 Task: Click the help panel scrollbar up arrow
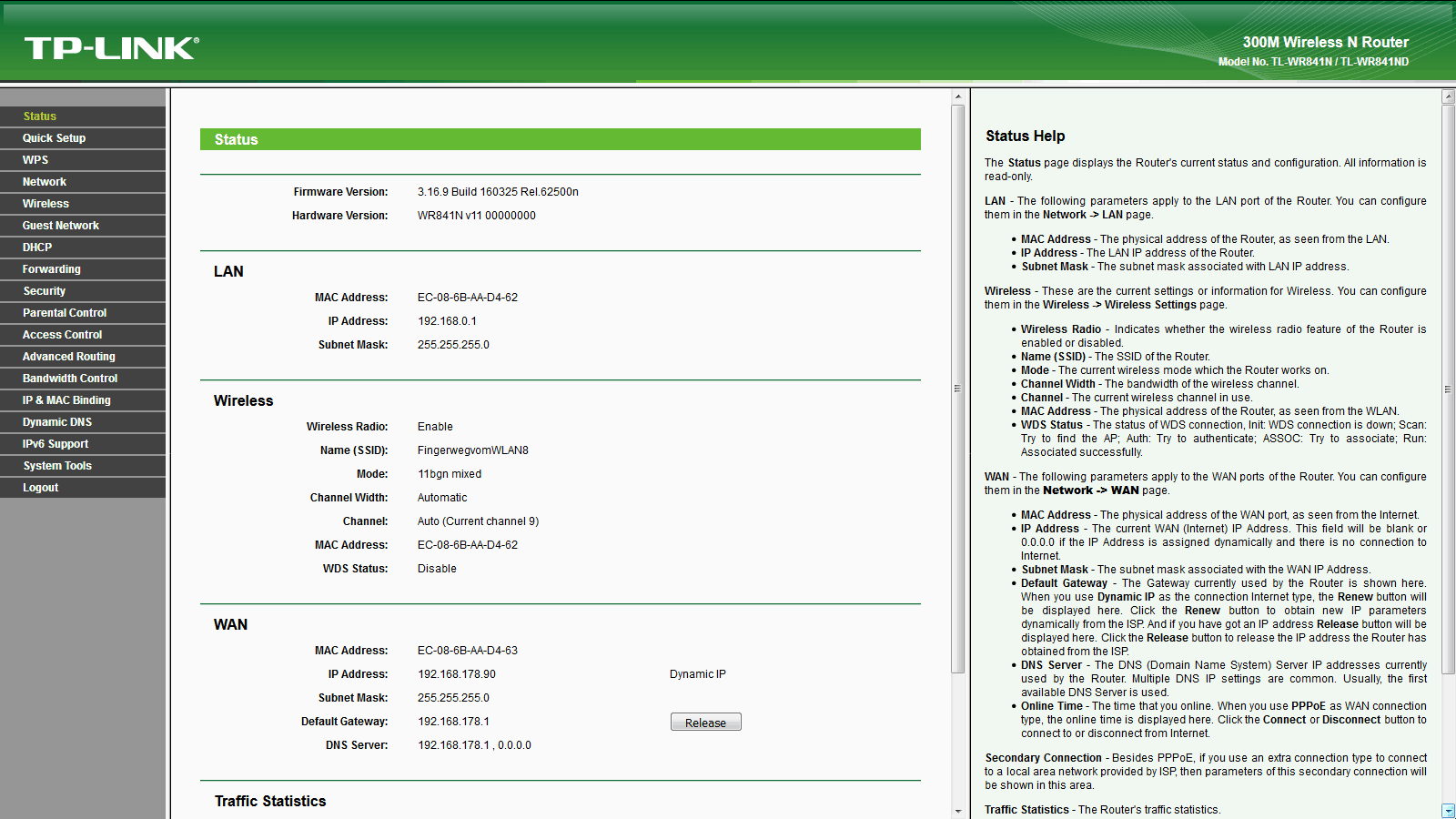tap(1449, 96)
